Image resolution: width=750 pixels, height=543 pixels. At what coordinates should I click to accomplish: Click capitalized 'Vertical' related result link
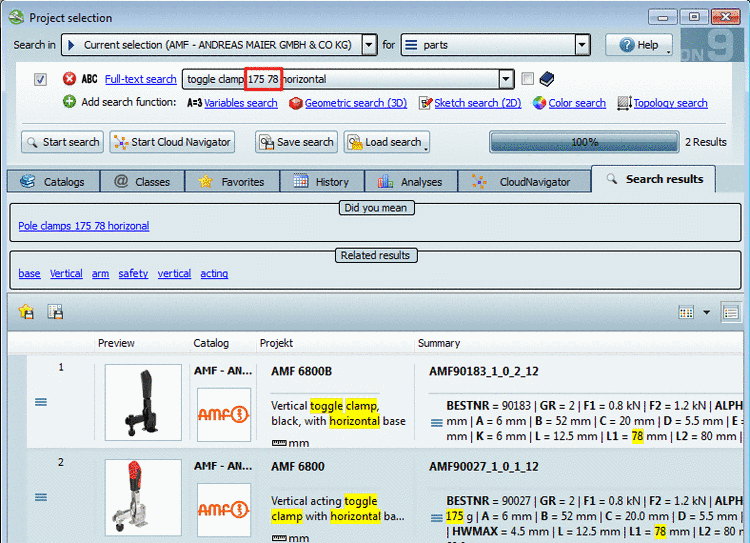pyautogui.click(x=66, y=273)
